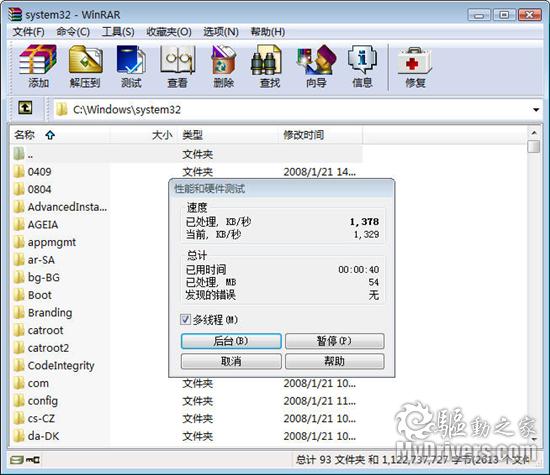Open the 收藏夹(O) menu
Image resolution: width=550 pixels, height=475 pixels.
click(x=169, y=32)
